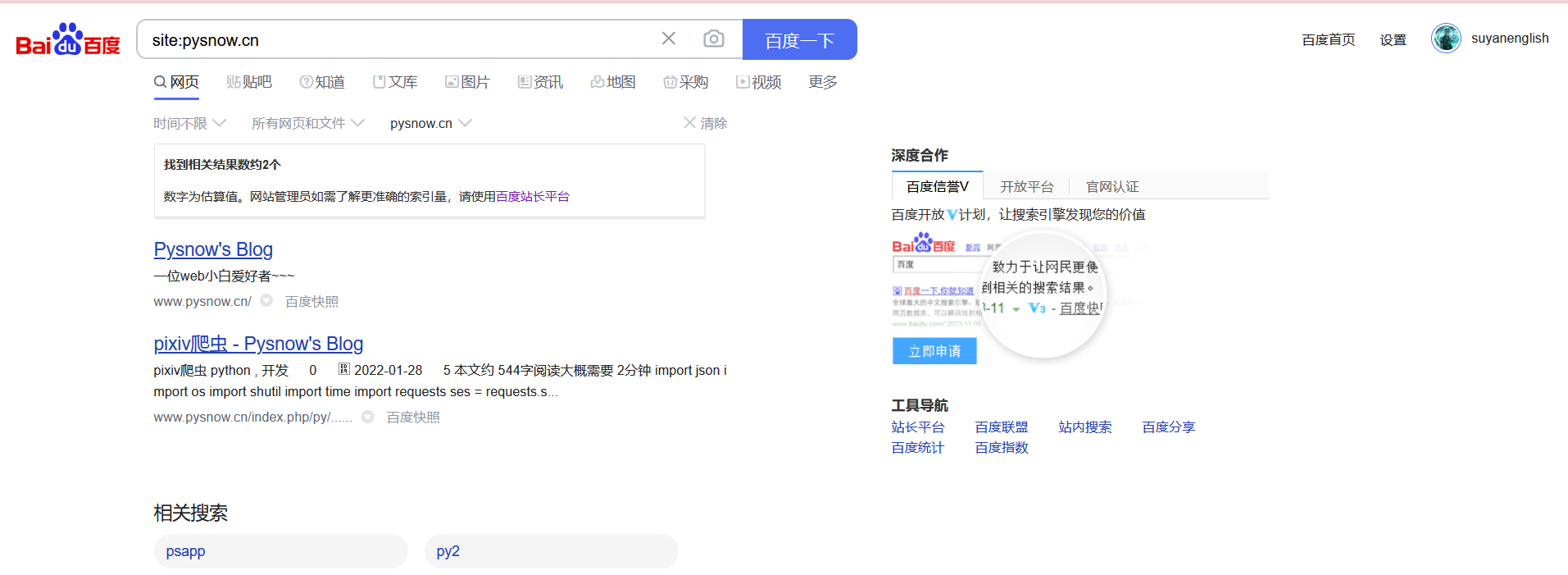
Task: Click 清除 to clear filters
Action: 706,123
